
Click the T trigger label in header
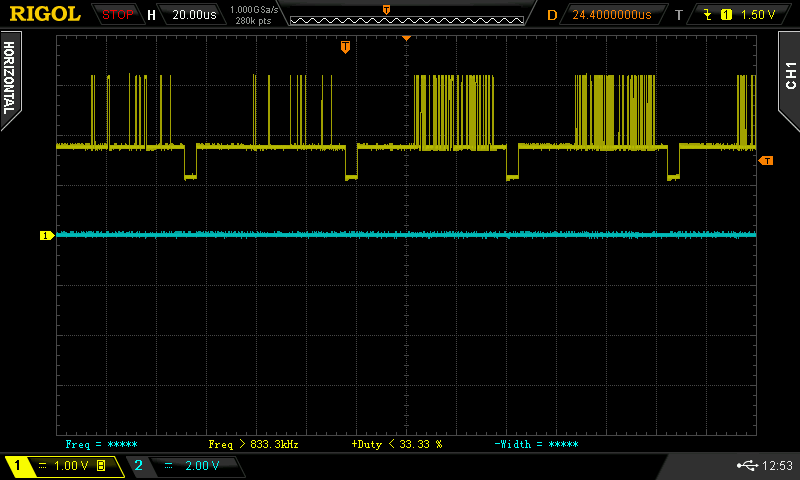[x=679, y=15]
